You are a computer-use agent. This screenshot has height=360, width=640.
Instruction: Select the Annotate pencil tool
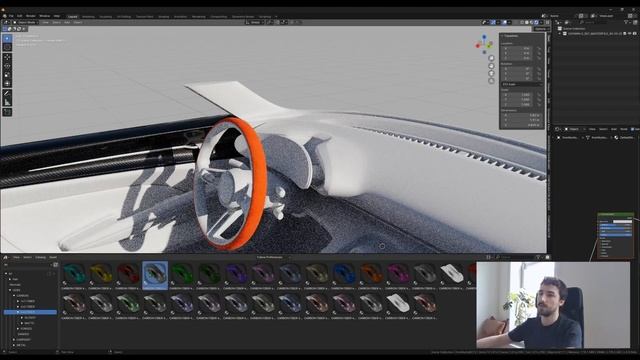[7, 93]
